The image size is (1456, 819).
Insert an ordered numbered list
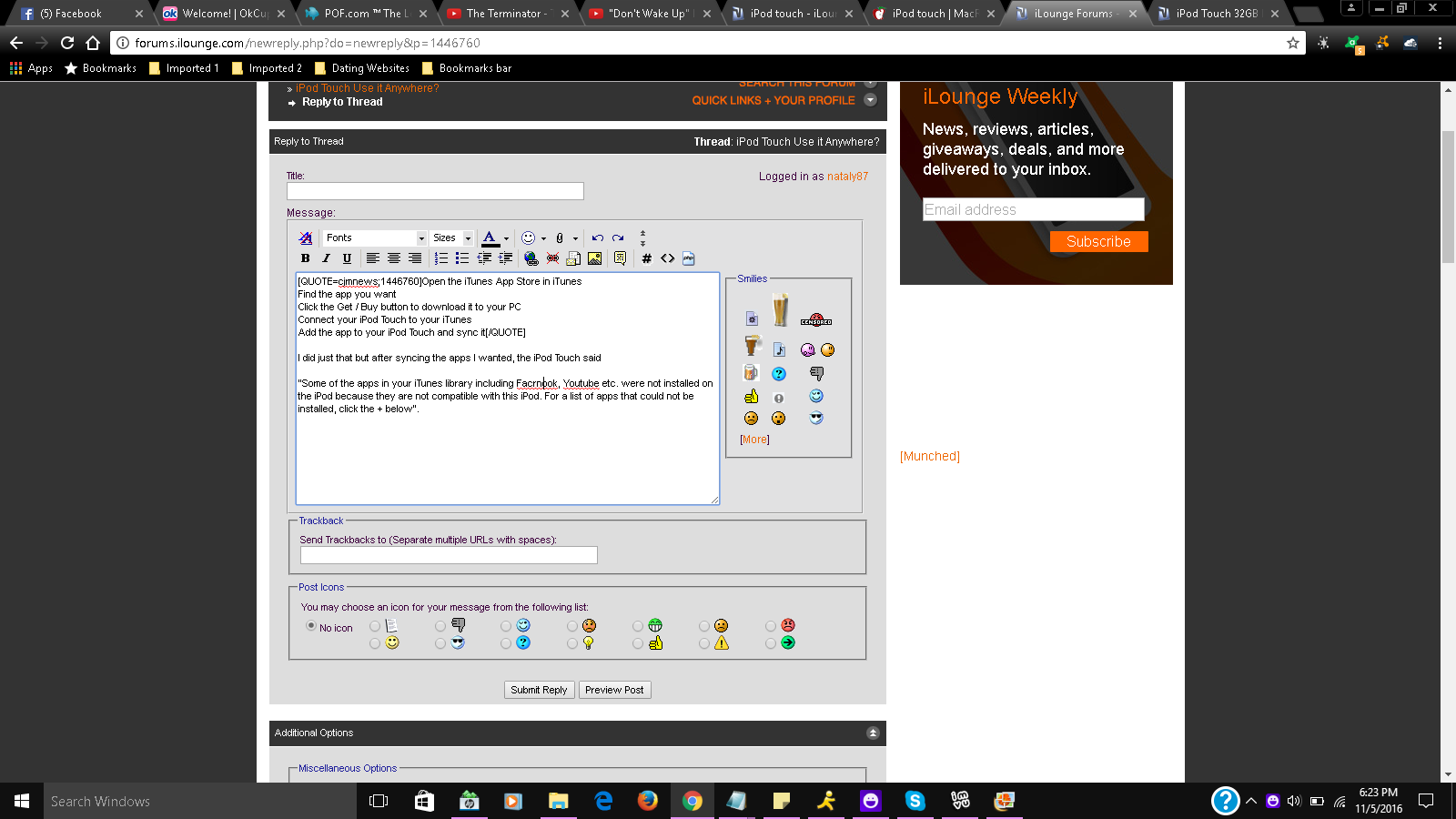pyautogui.click(x=441, y=258)
